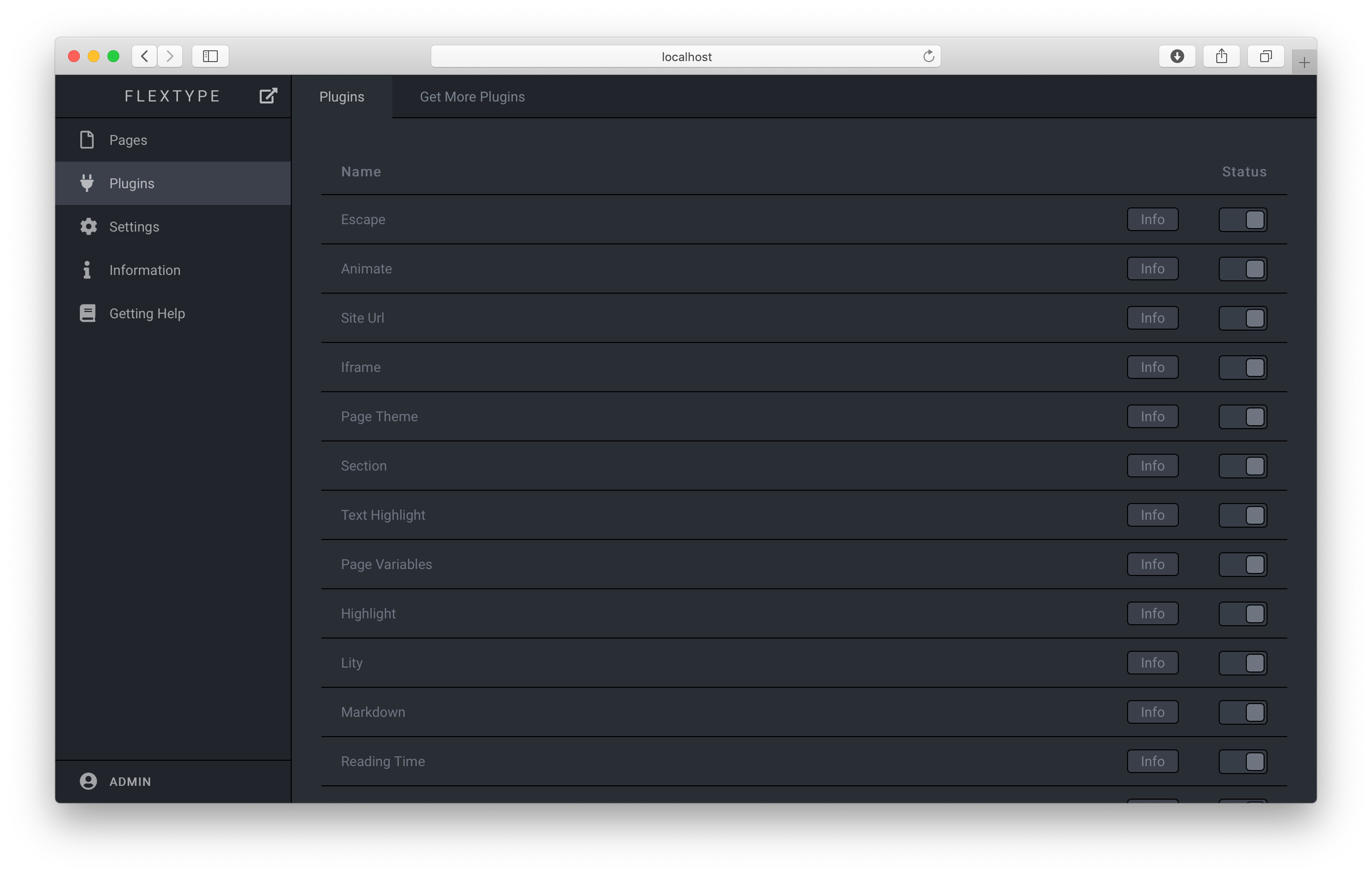Viewport: 1372px width, 876px height.
Task: Click the Information 'i' icon
Action: (x=87, y=270)
